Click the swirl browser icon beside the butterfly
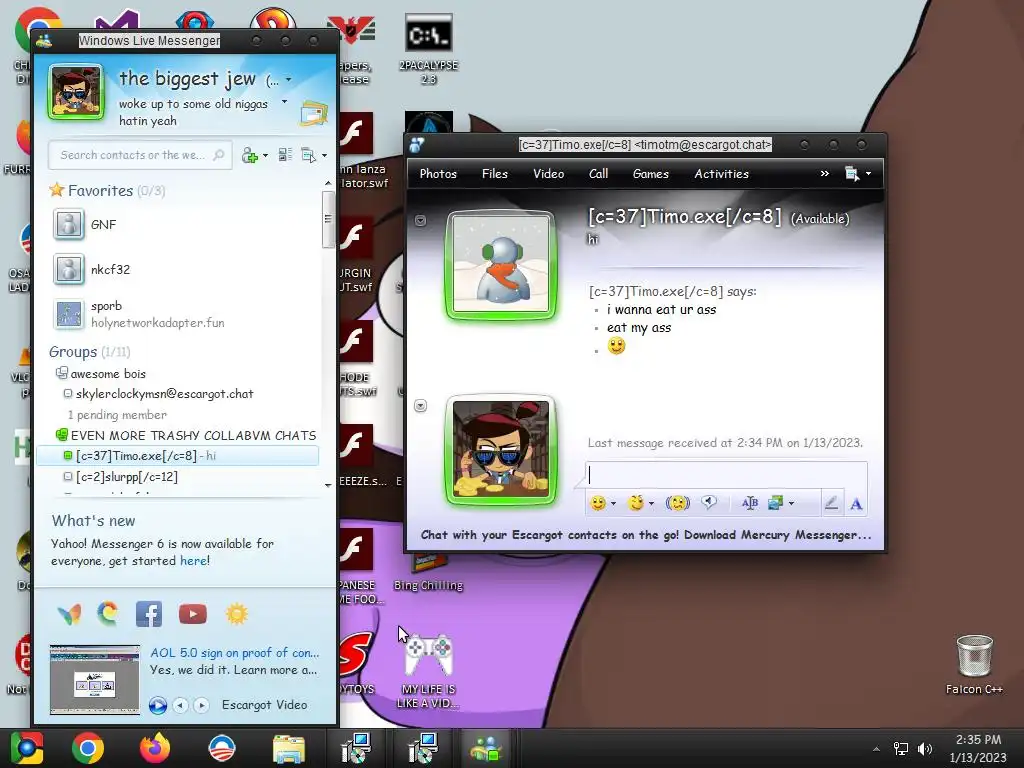 pos(108,613)
